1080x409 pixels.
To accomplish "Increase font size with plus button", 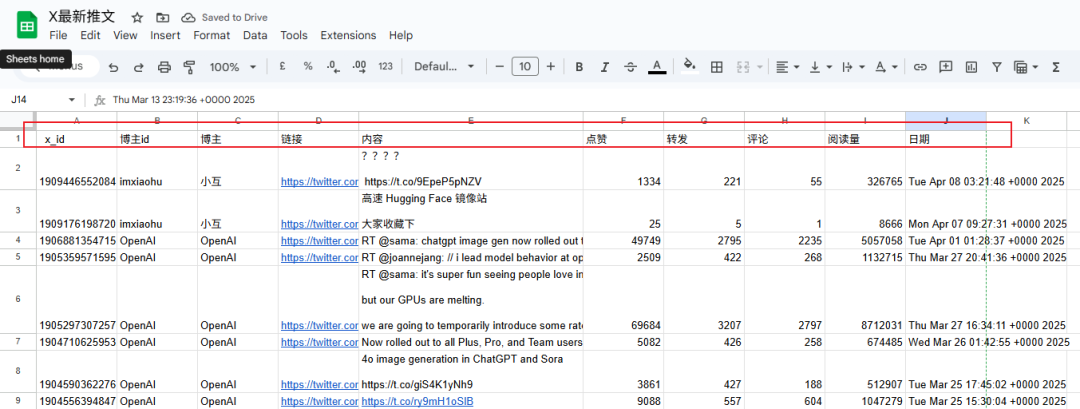I will point(550,67).
